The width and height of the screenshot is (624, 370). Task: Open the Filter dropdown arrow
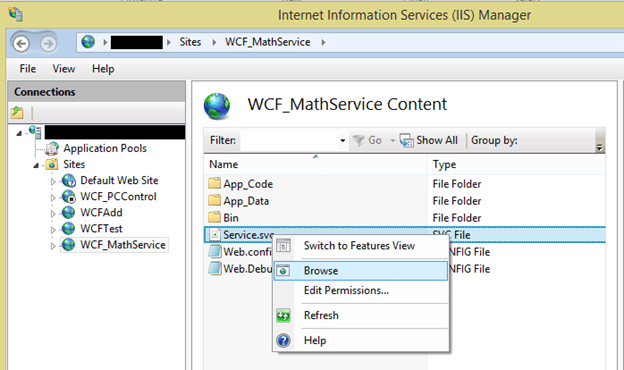[x=342, y=140]
